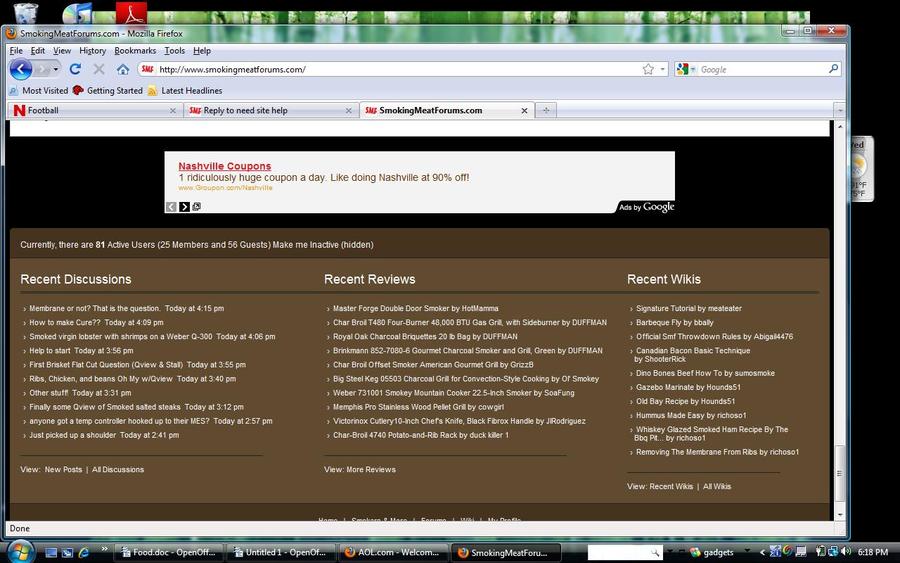Open the Latest Headlines live bookmark
The image size is (900, 563).
pyautogui.click(x=185, y=91)
